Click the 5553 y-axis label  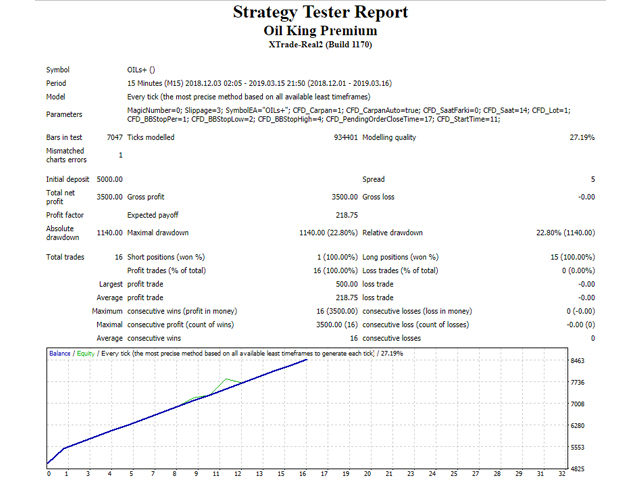click(x=578, y=448)
